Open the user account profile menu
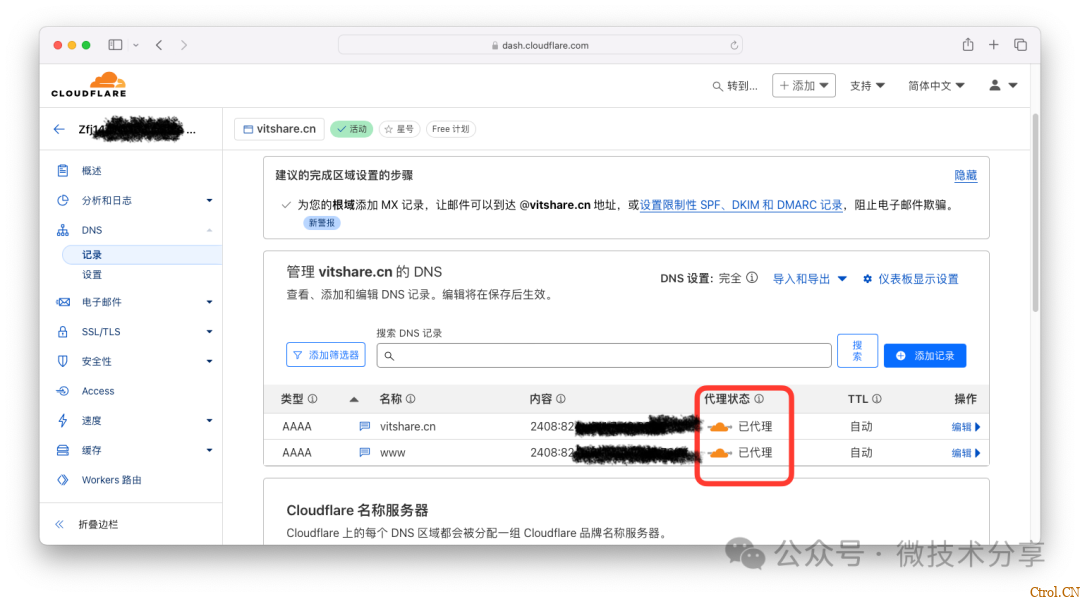 click(x=1002, y=86)
